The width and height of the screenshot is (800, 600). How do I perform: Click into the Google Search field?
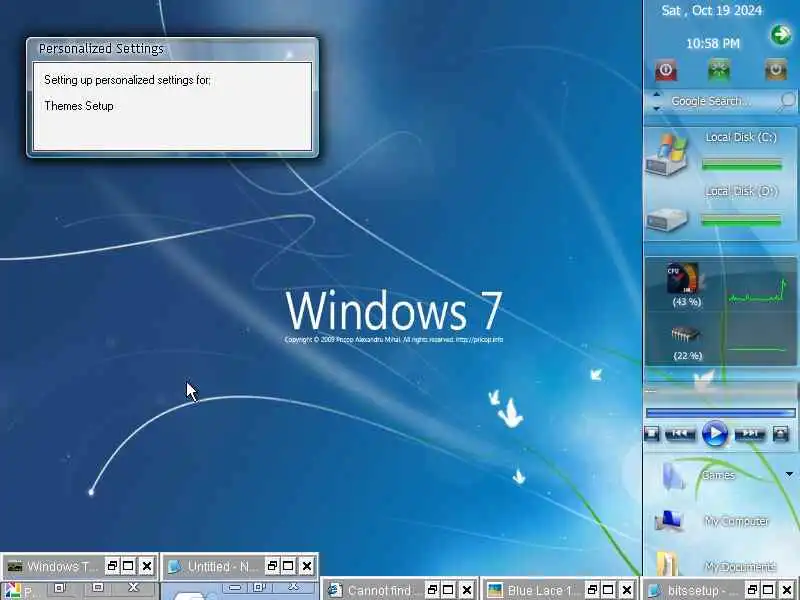click(x=719, y=101)
